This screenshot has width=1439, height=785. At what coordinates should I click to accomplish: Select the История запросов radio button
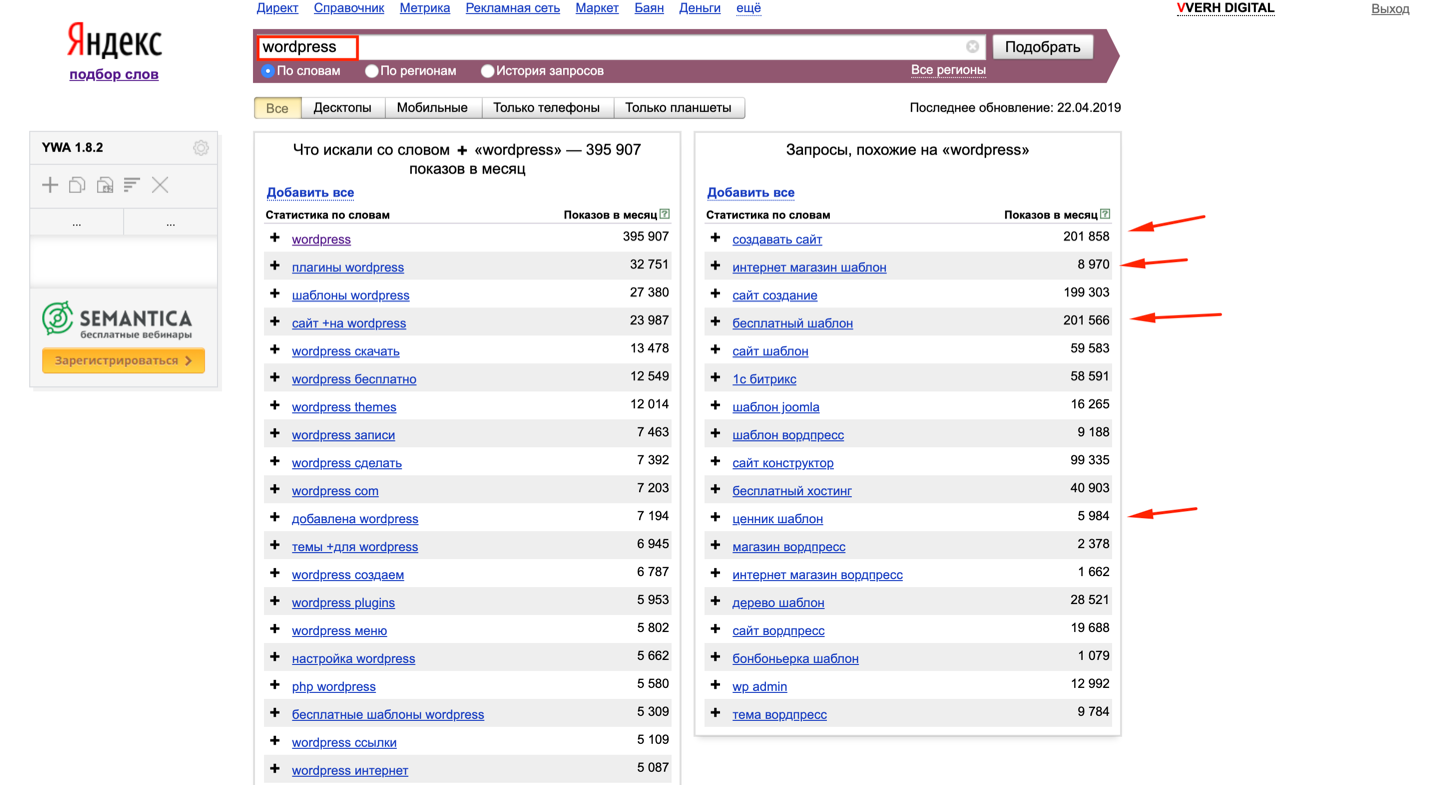click(x=488, y=71)
